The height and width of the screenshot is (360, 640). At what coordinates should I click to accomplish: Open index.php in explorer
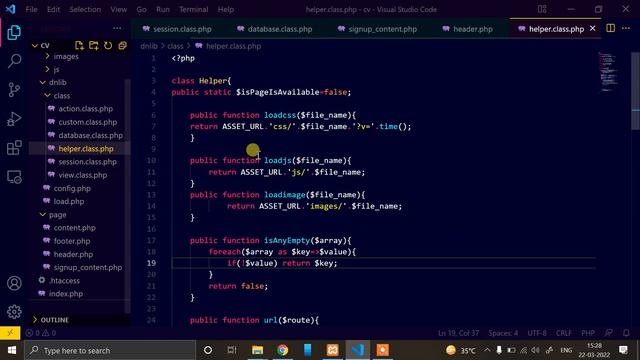click(x=66, y=293)
